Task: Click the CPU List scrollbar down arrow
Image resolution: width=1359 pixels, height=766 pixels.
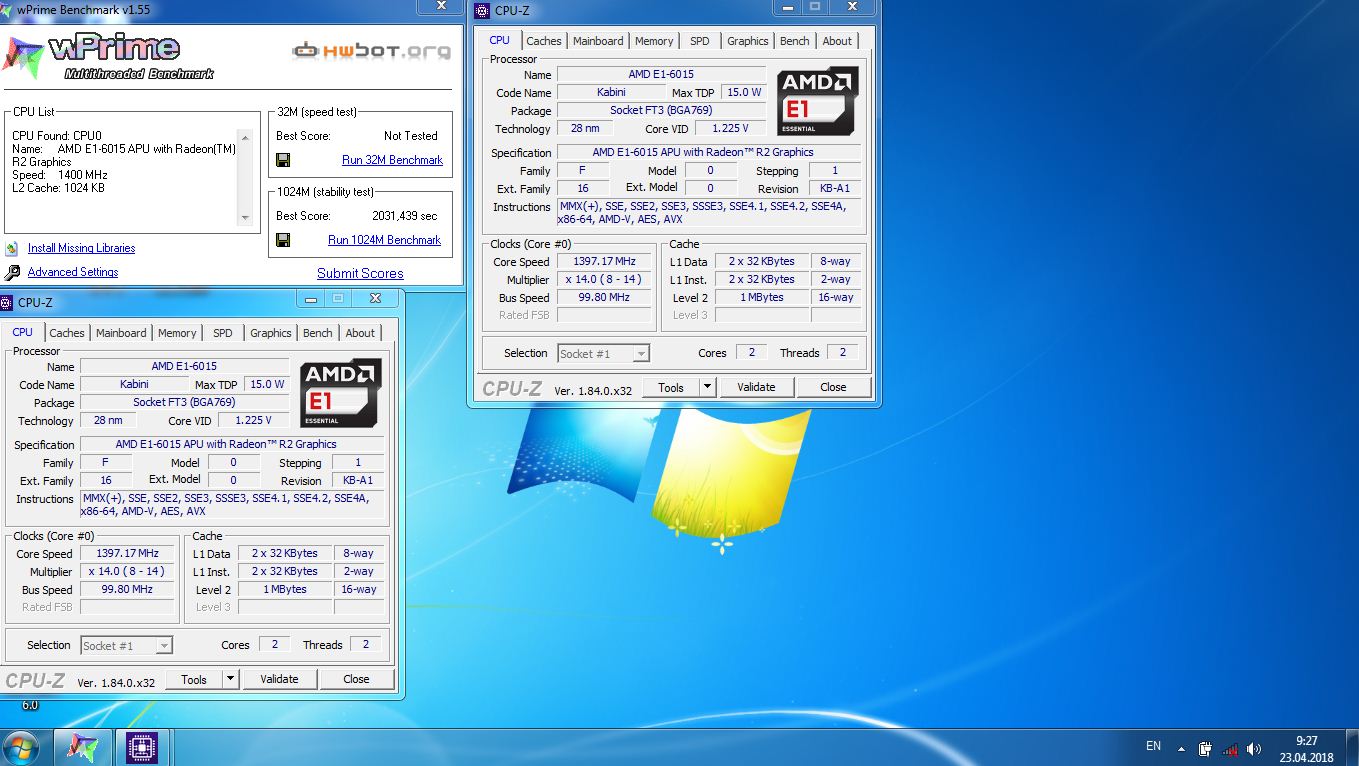Action: 245,217
